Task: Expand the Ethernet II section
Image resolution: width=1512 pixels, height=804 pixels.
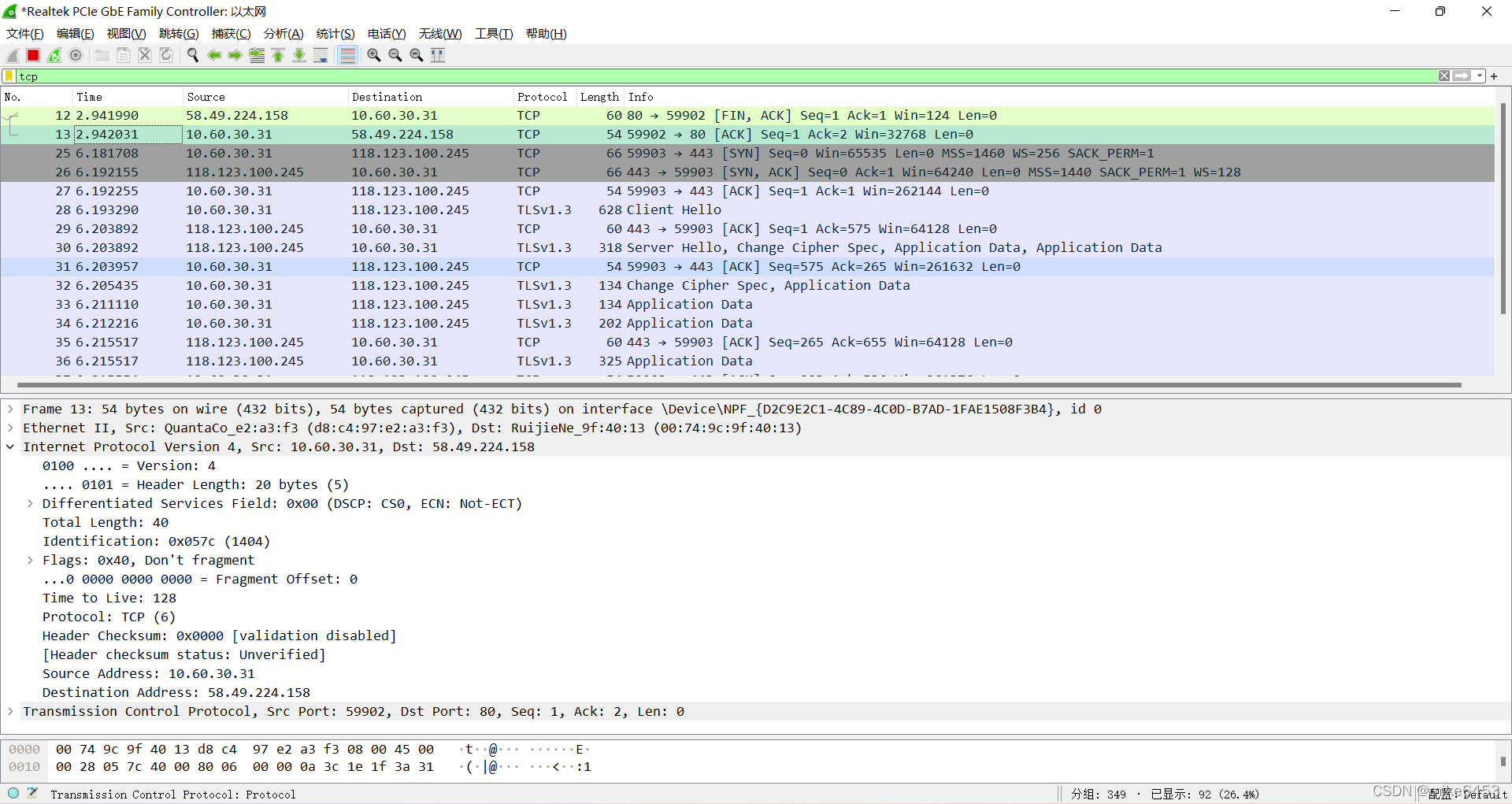Action: (10, 428)
